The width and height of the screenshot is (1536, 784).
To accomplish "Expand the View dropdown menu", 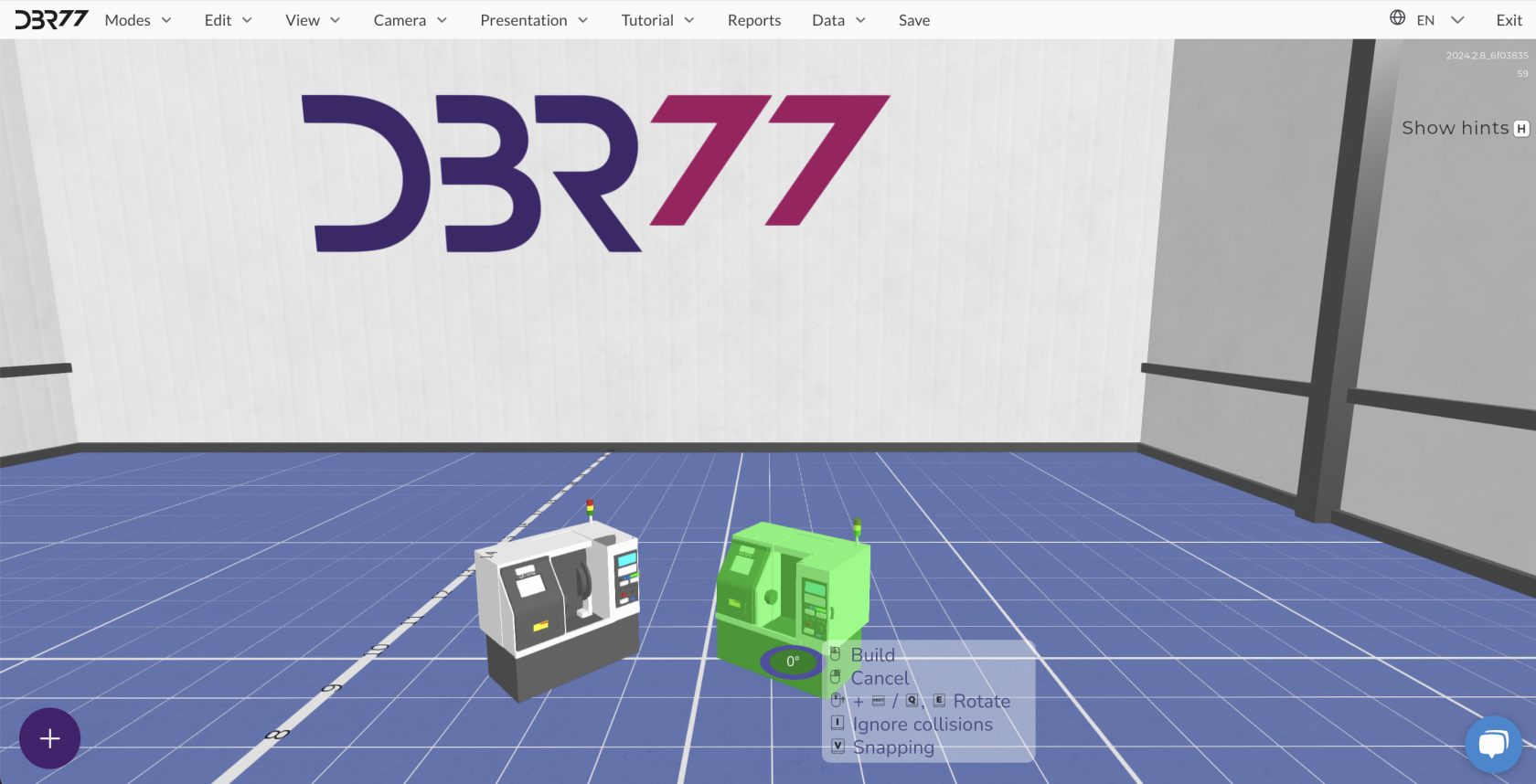I will [x=313, y=20].
